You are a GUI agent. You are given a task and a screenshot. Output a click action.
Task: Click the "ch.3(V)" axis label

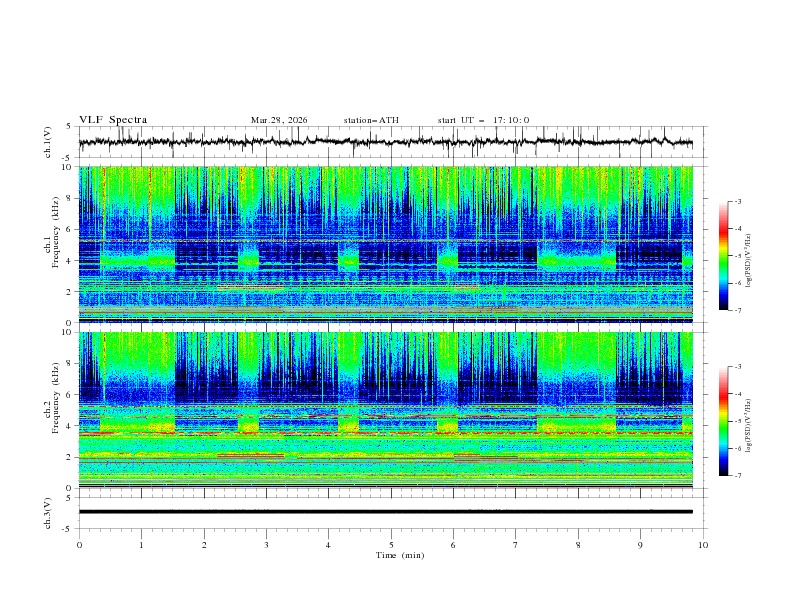point(48,513)
